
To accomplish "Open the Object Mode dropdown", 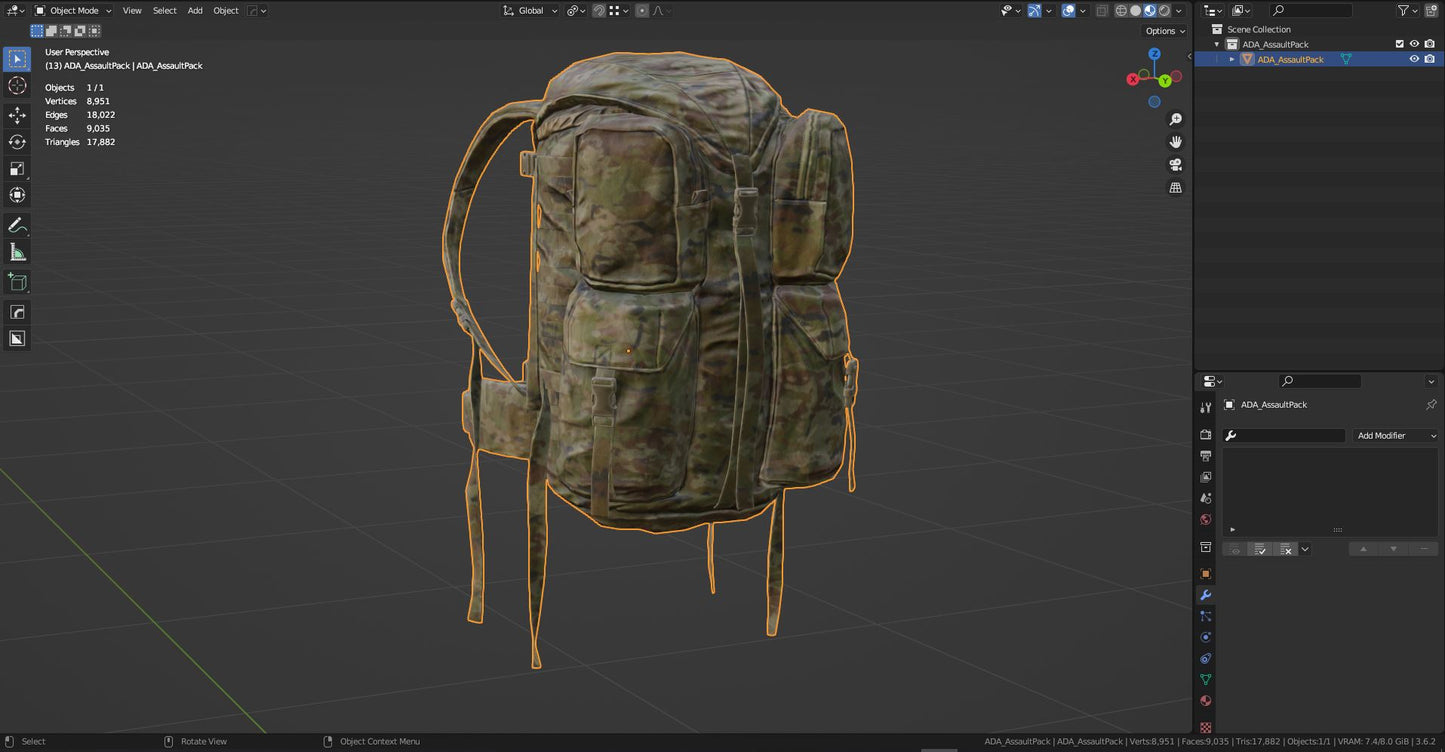I will click(73, 10).
